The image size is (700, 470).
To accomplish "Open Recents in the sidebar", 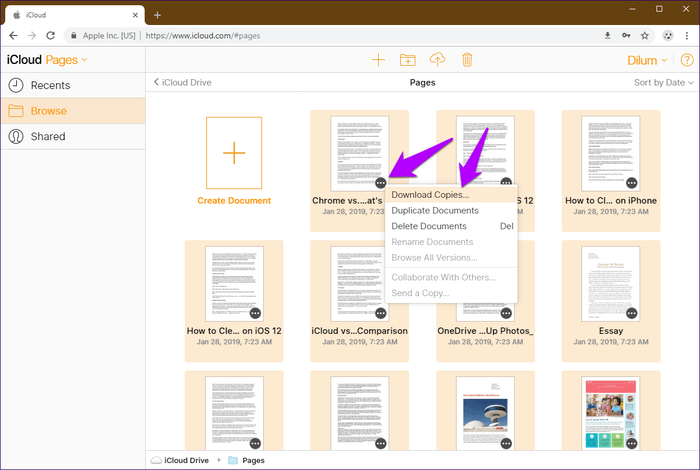I will click(73, 85).
